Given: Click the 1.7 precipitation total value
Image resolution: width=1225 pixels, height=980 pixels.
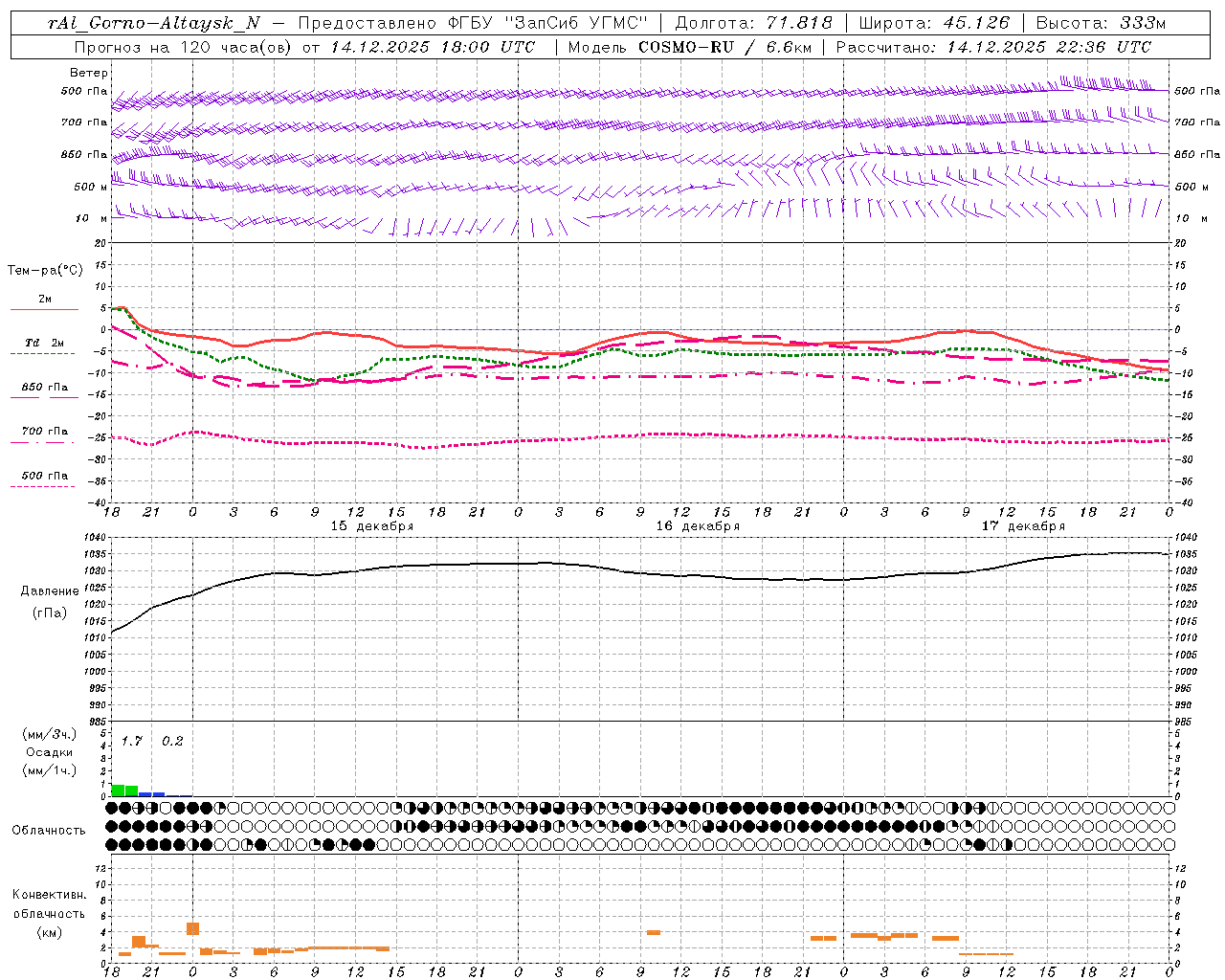Looking at the screenshot, I should coord(131,742).
